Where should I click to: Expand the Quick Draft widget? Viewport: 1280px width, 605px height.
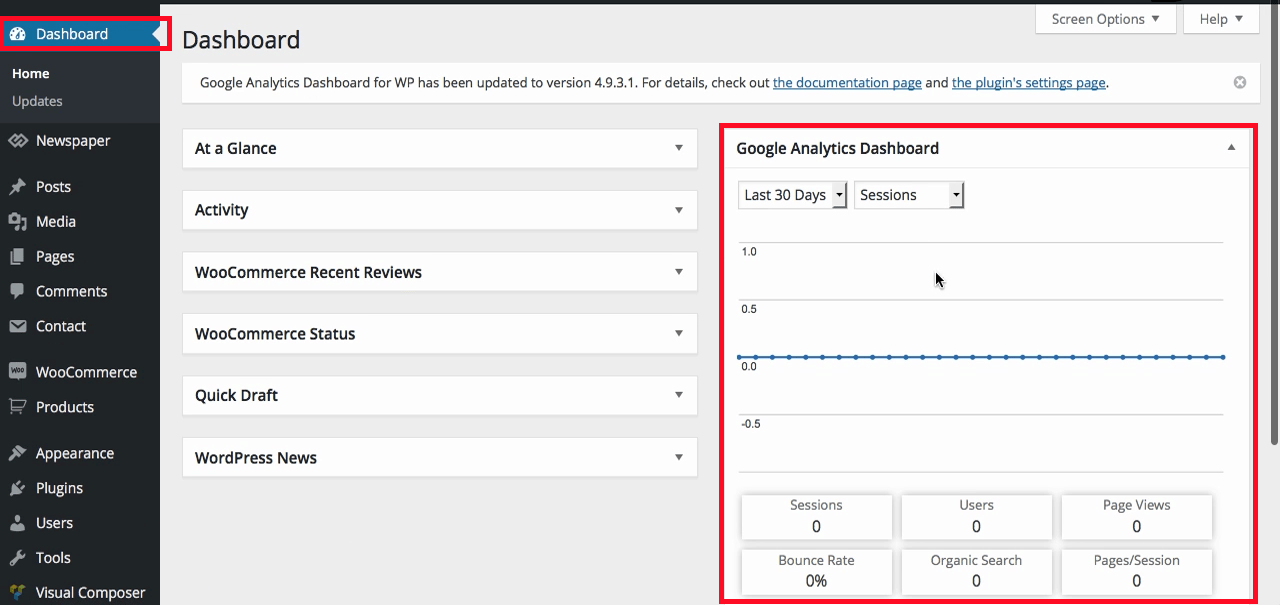click(x=679, y=395)
